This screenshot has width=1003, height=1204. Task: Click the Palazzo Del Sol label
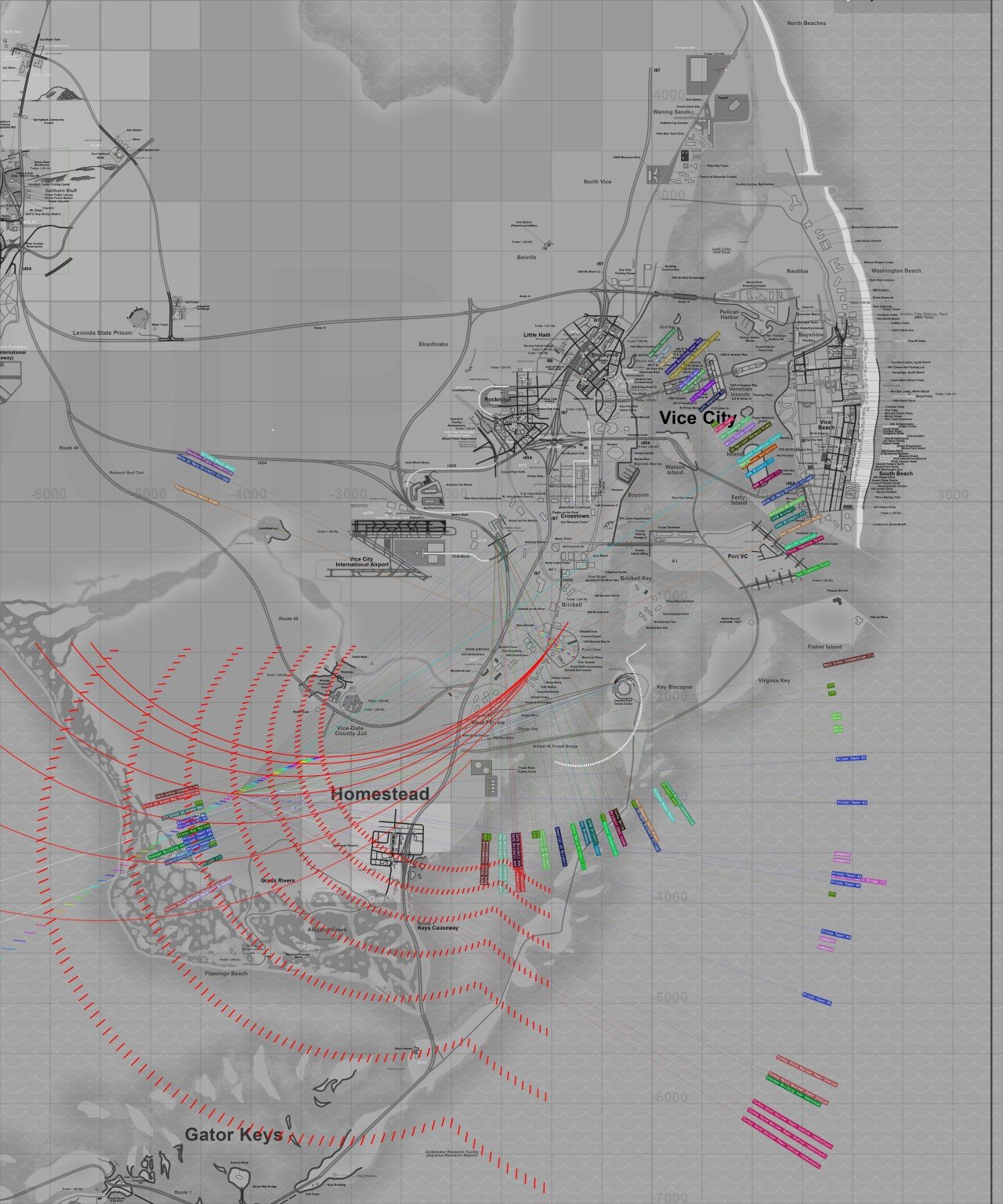(837, 589)
